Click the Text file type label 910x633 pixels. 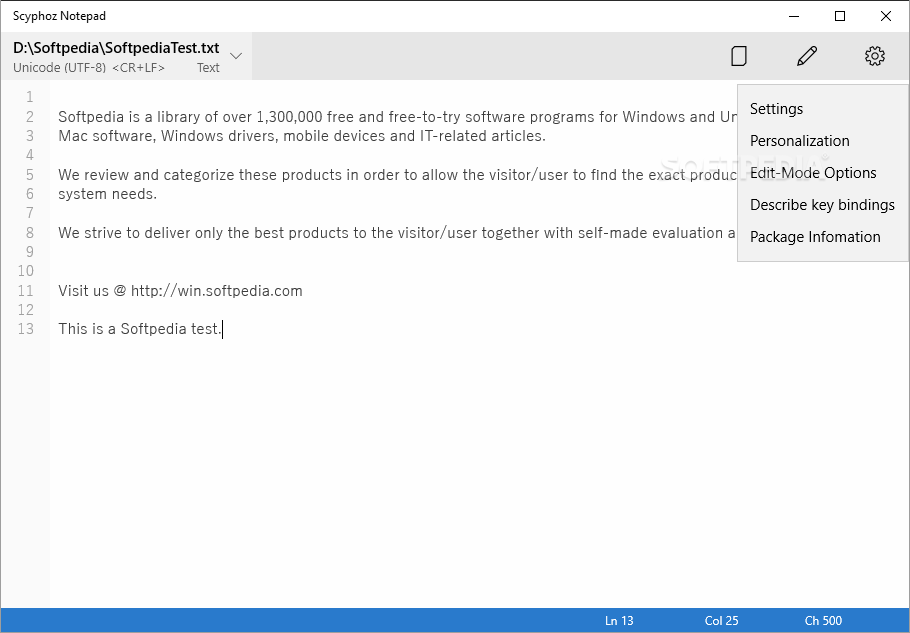(208, 68)
